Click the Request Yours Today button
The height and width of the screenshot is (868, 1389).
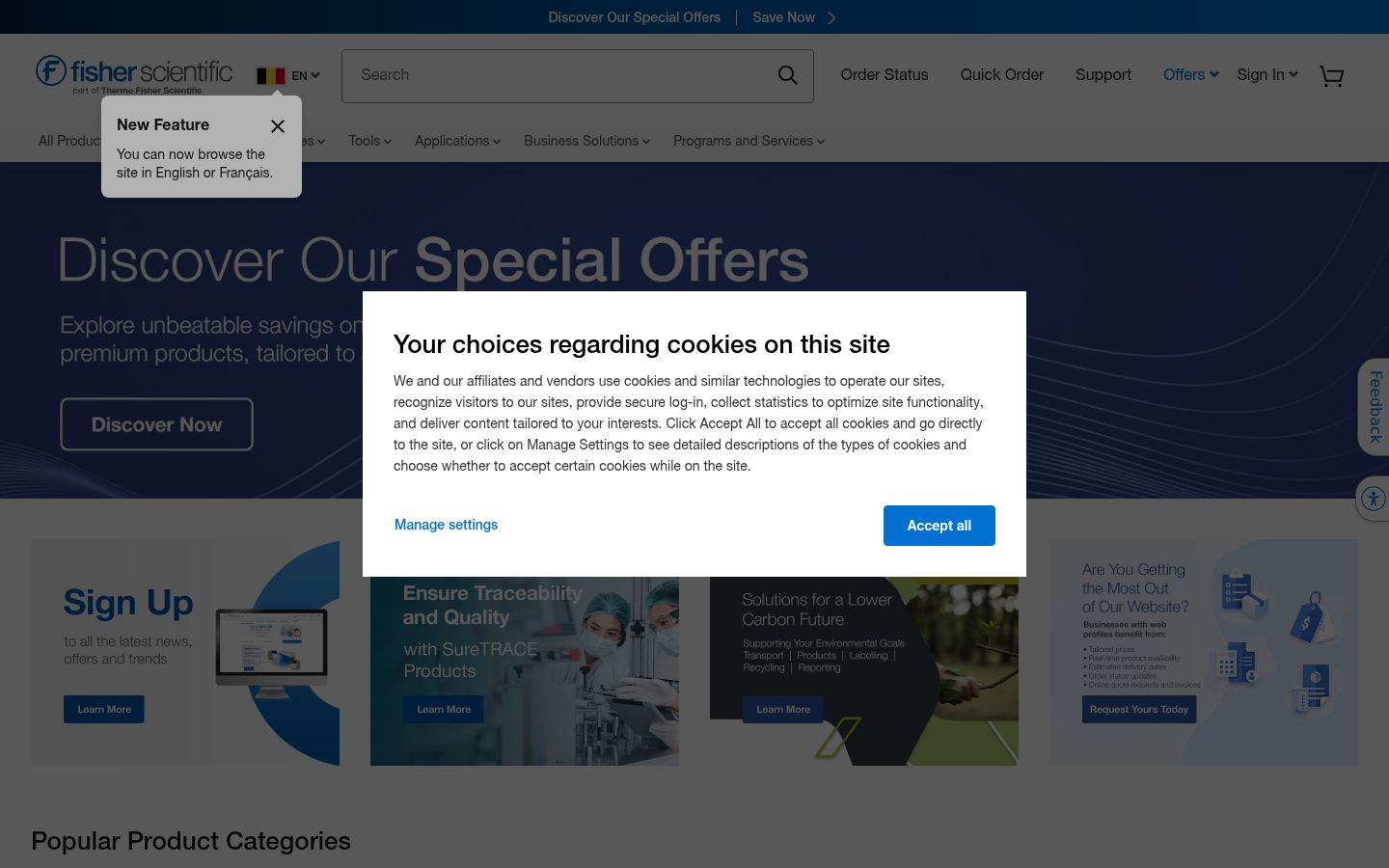tap(1139, 710)
